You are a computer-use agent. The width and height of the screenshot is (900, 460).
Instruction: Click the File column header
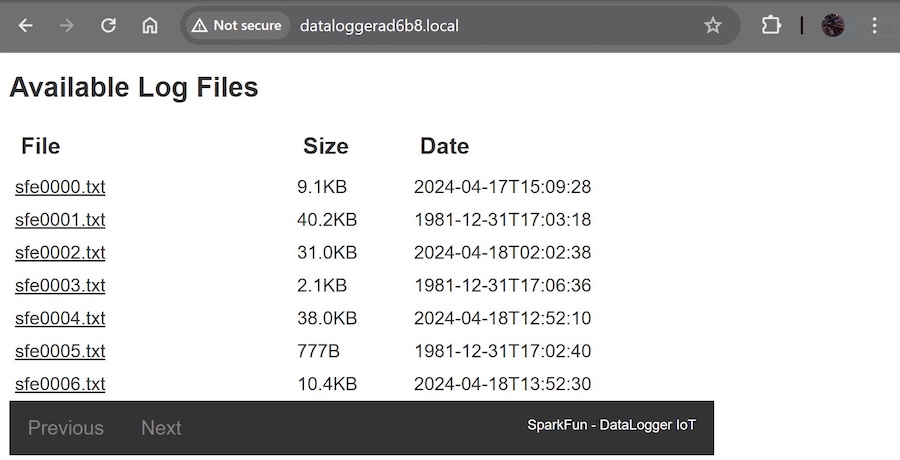pos(41,146)
